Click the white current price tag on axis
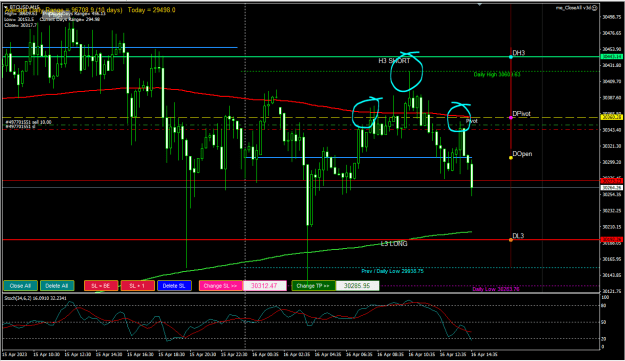Viewport: 625px width, 361px height. coord(611,188)
